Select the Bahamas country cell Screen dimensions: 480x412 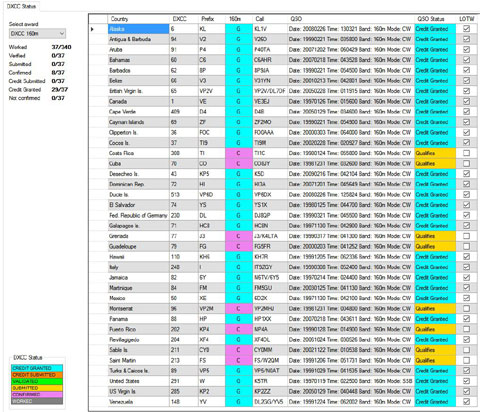pos(139,60)
